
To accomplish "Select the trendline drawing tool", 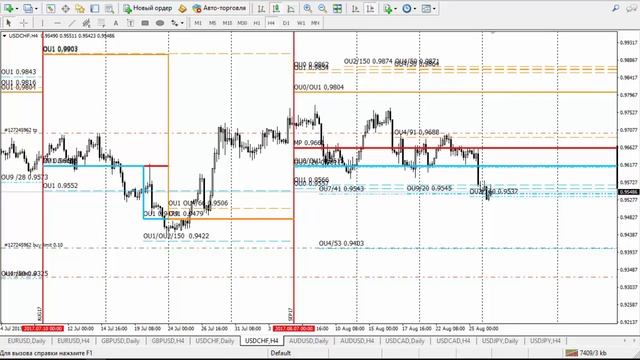I will 72,23.
